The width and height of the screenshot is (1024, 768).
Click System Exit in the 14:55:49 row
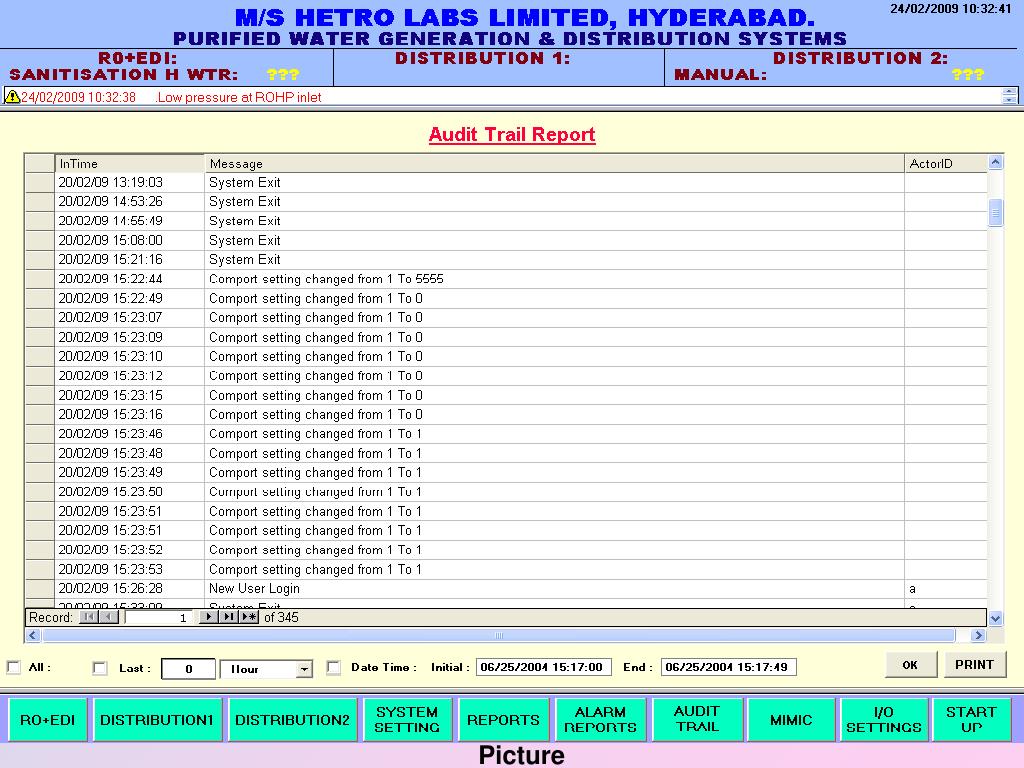pyautogui.click(x=245, y=221)
